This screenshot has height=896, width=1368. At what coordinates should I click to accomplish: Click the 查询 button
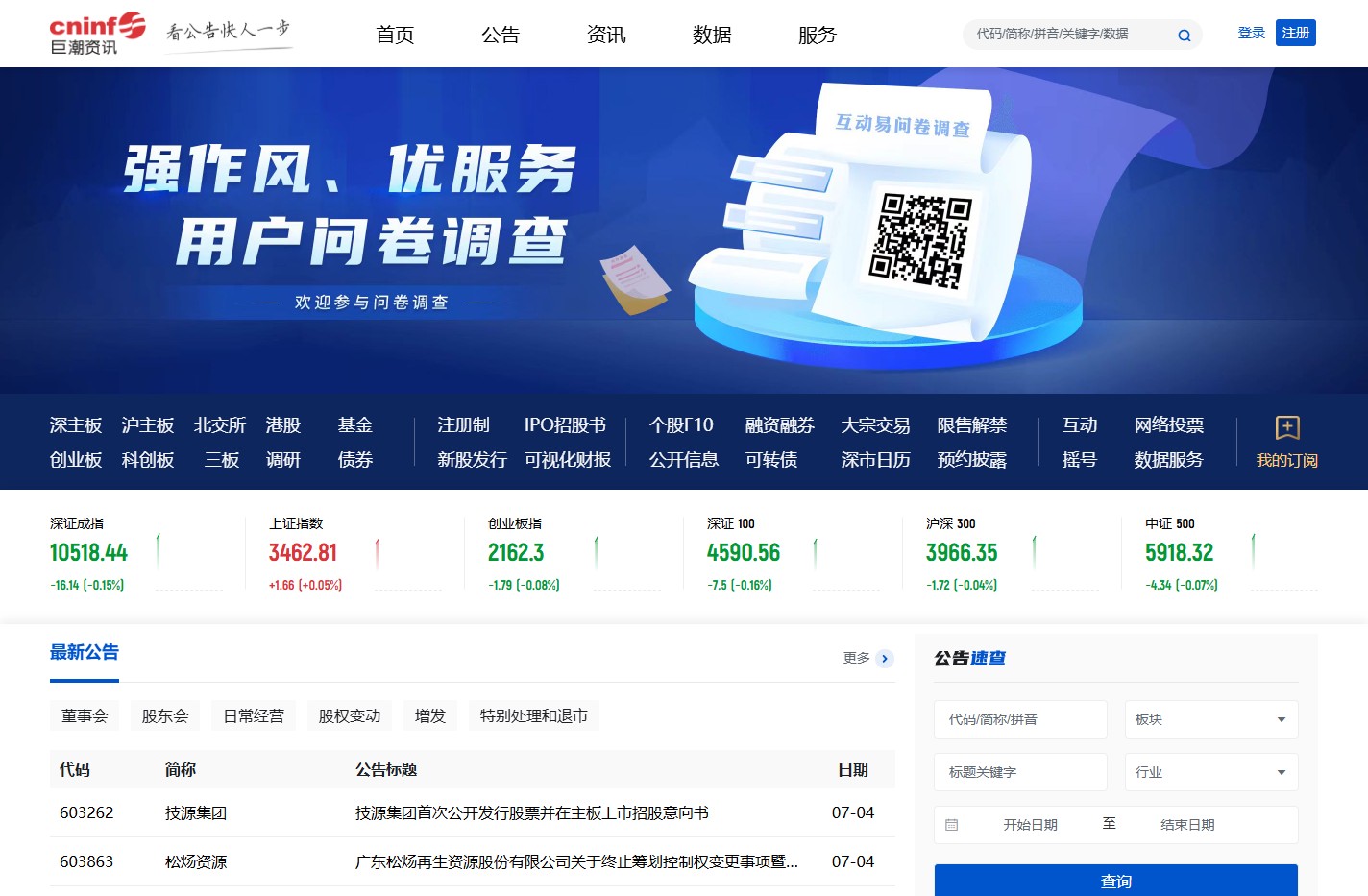(1116, 880)
